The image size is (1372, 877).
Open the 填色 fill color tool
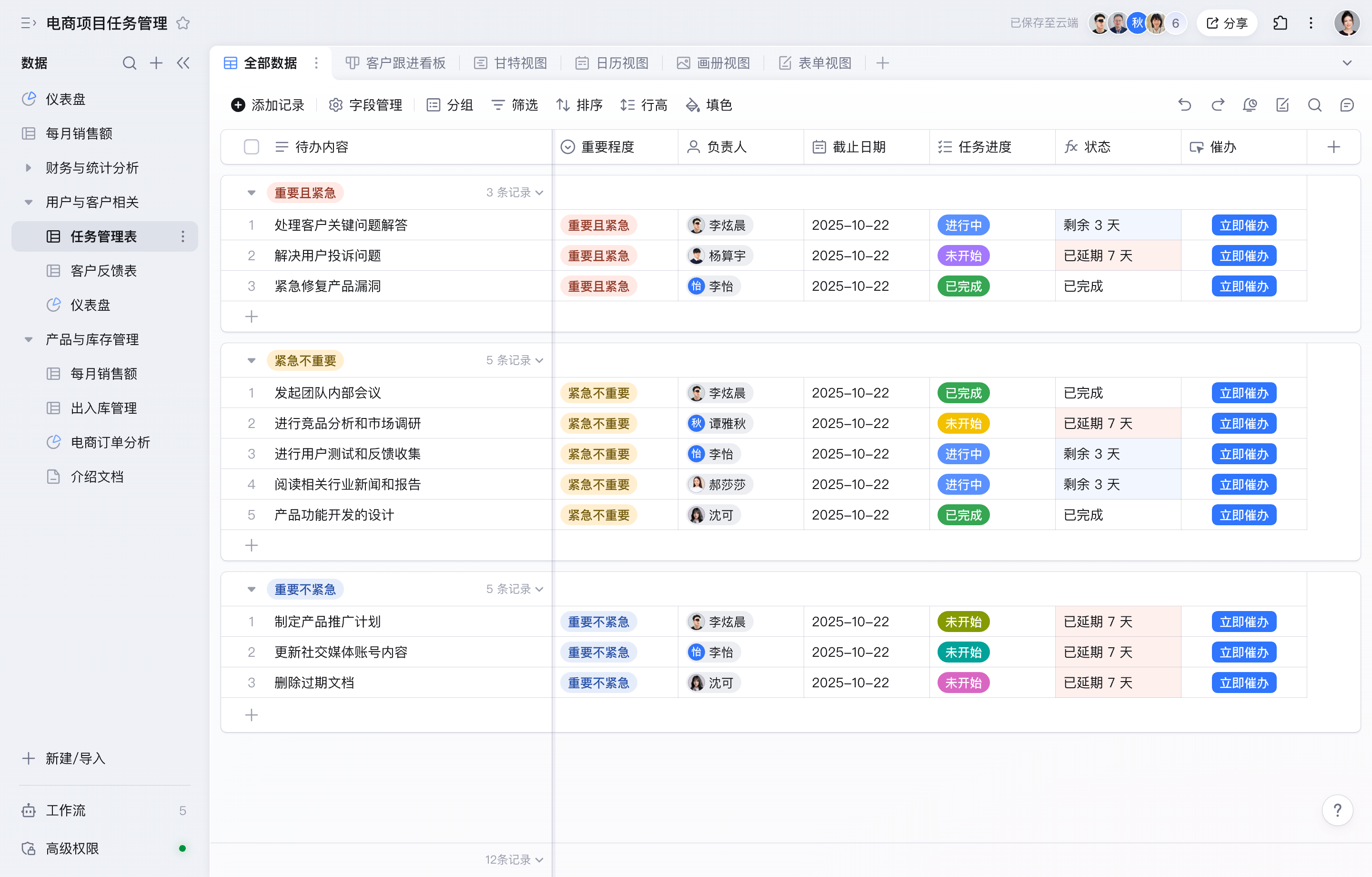click(709, 105)
